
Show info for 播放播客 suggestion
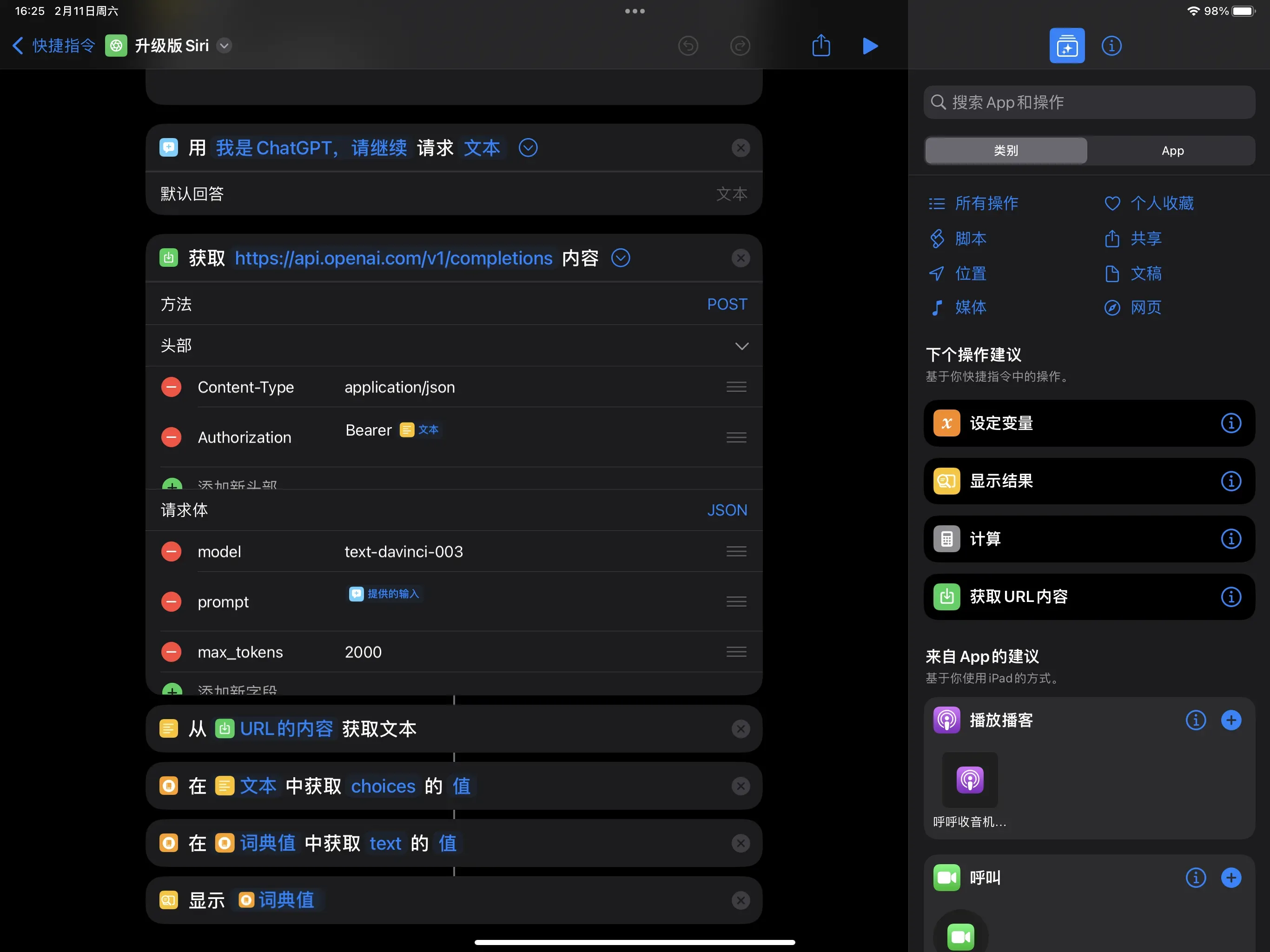[1195, 720]
